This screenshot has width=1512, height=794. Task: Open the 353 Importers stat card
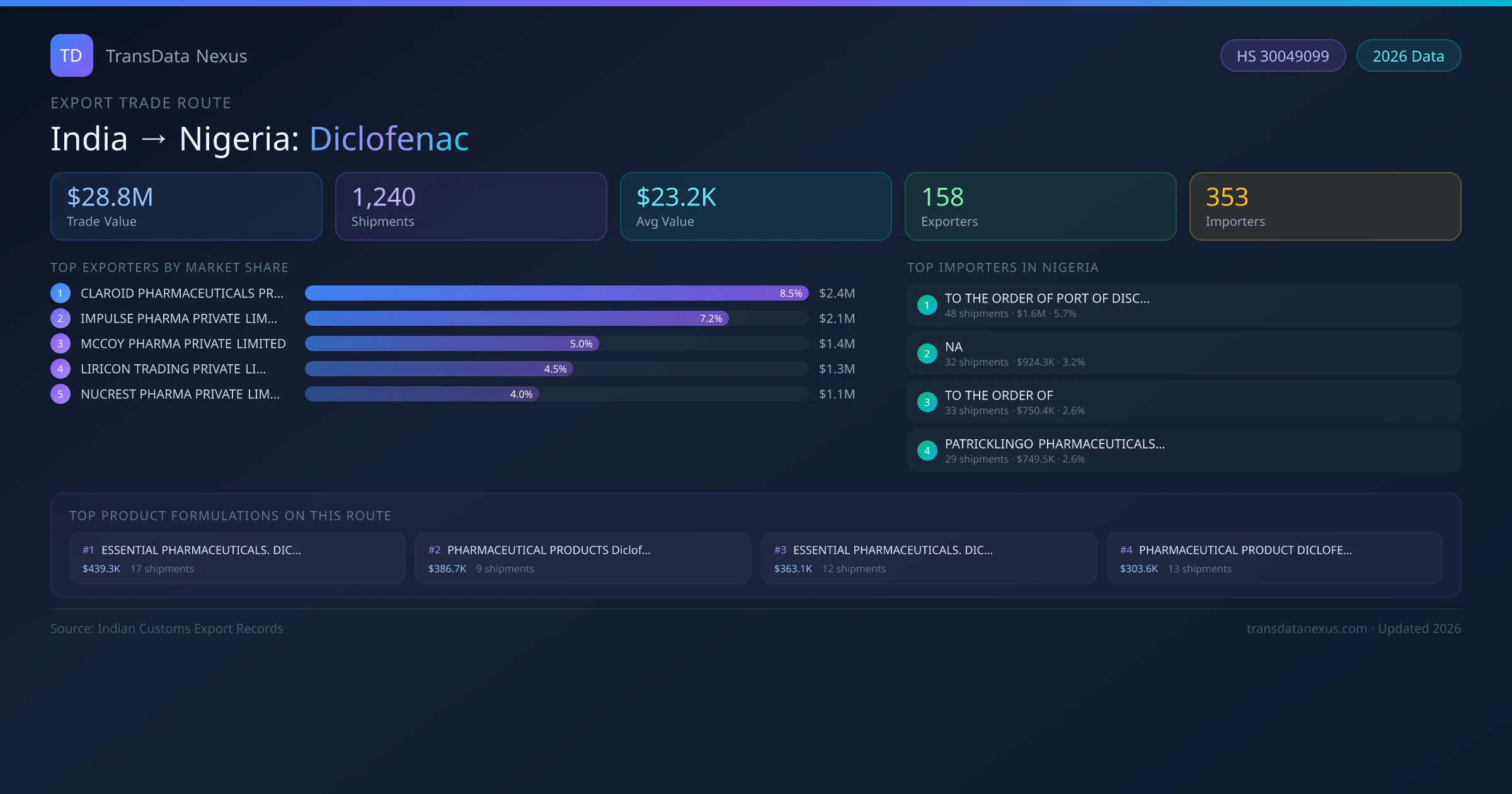coord(1325,207)
